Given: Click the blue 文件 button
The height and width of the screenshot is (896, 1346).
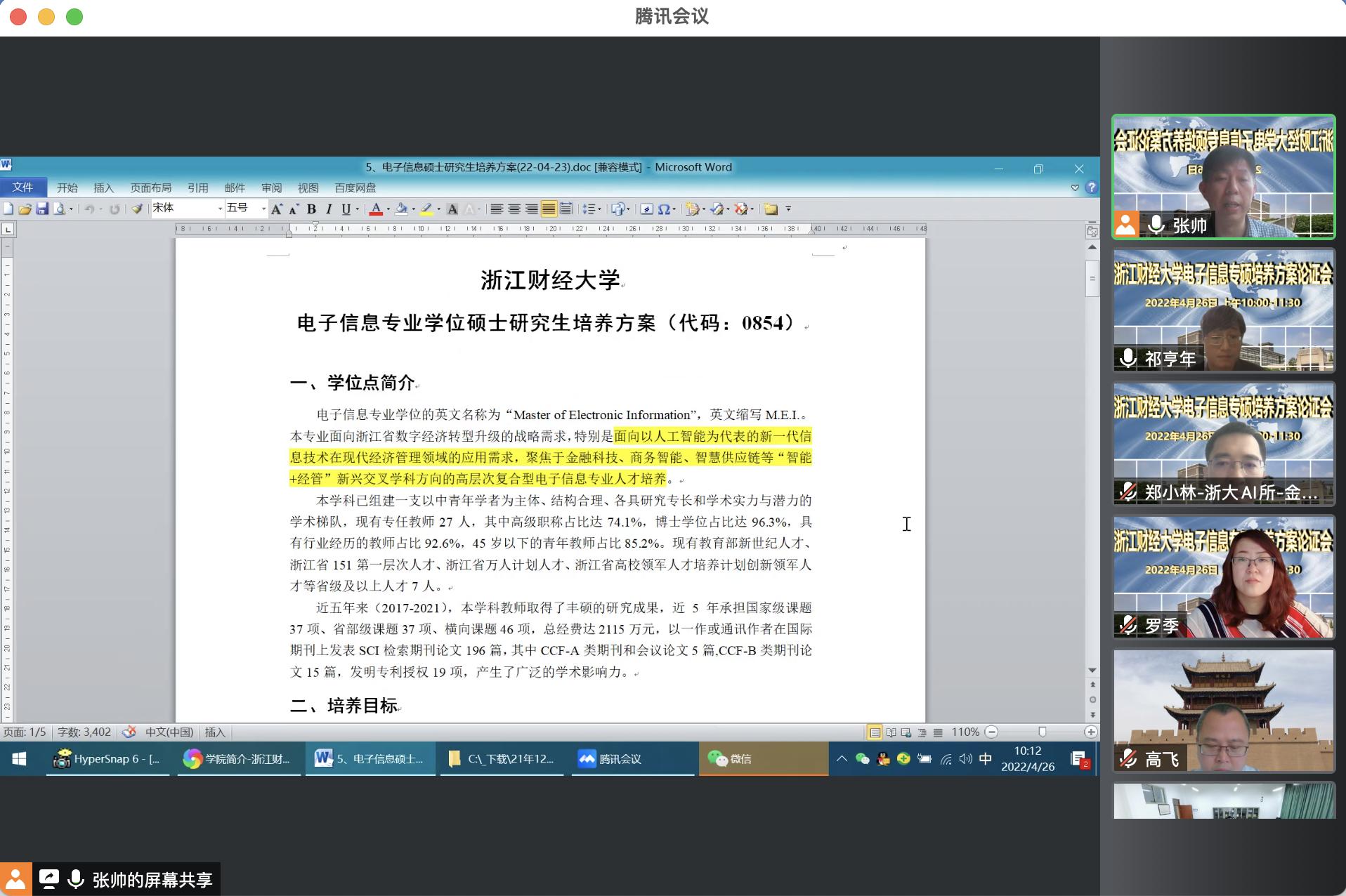Looking at the screenshot, I should coord(22,187).
